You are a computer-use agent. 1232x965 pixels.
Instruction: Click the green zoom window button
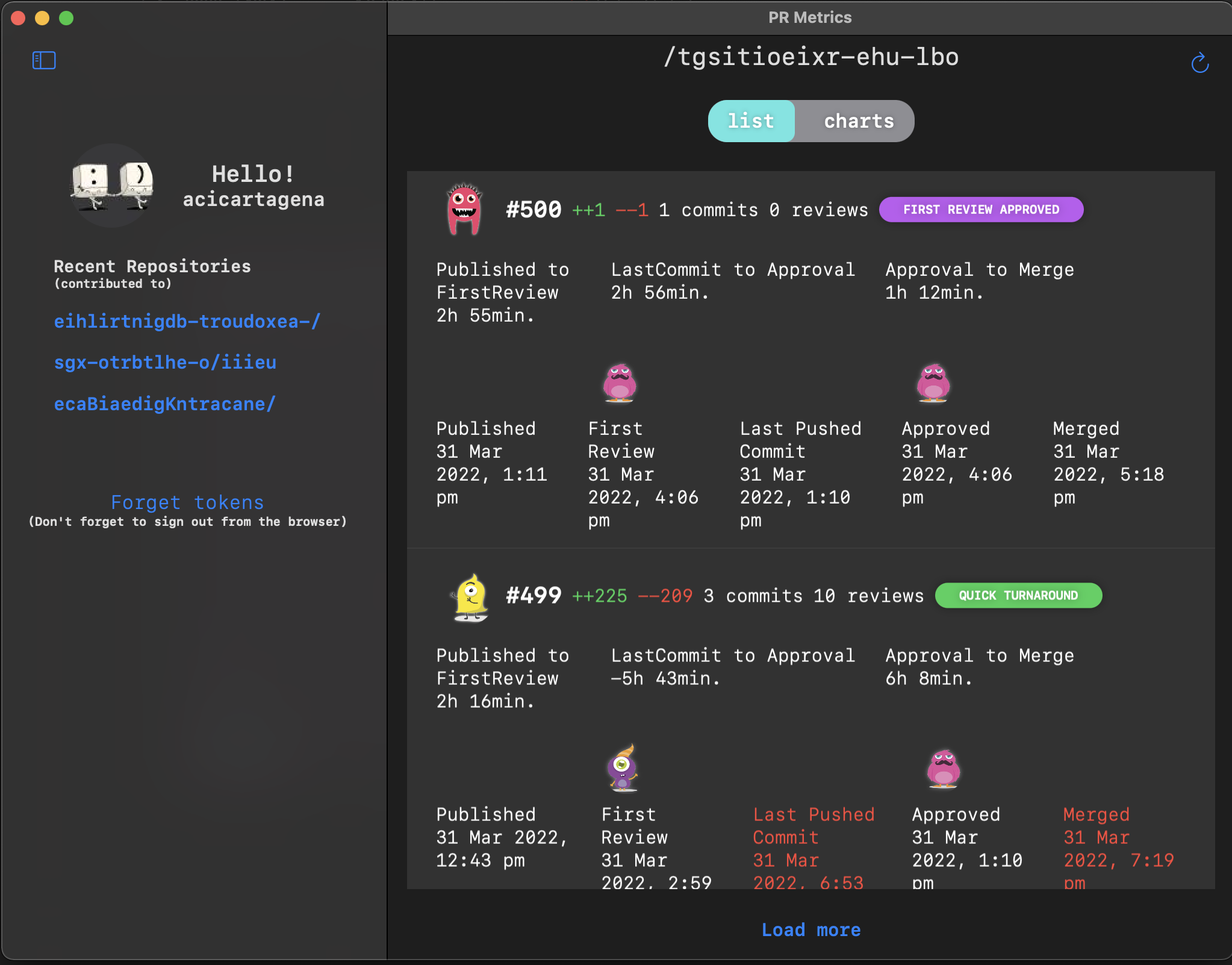[x=66, y=18]
